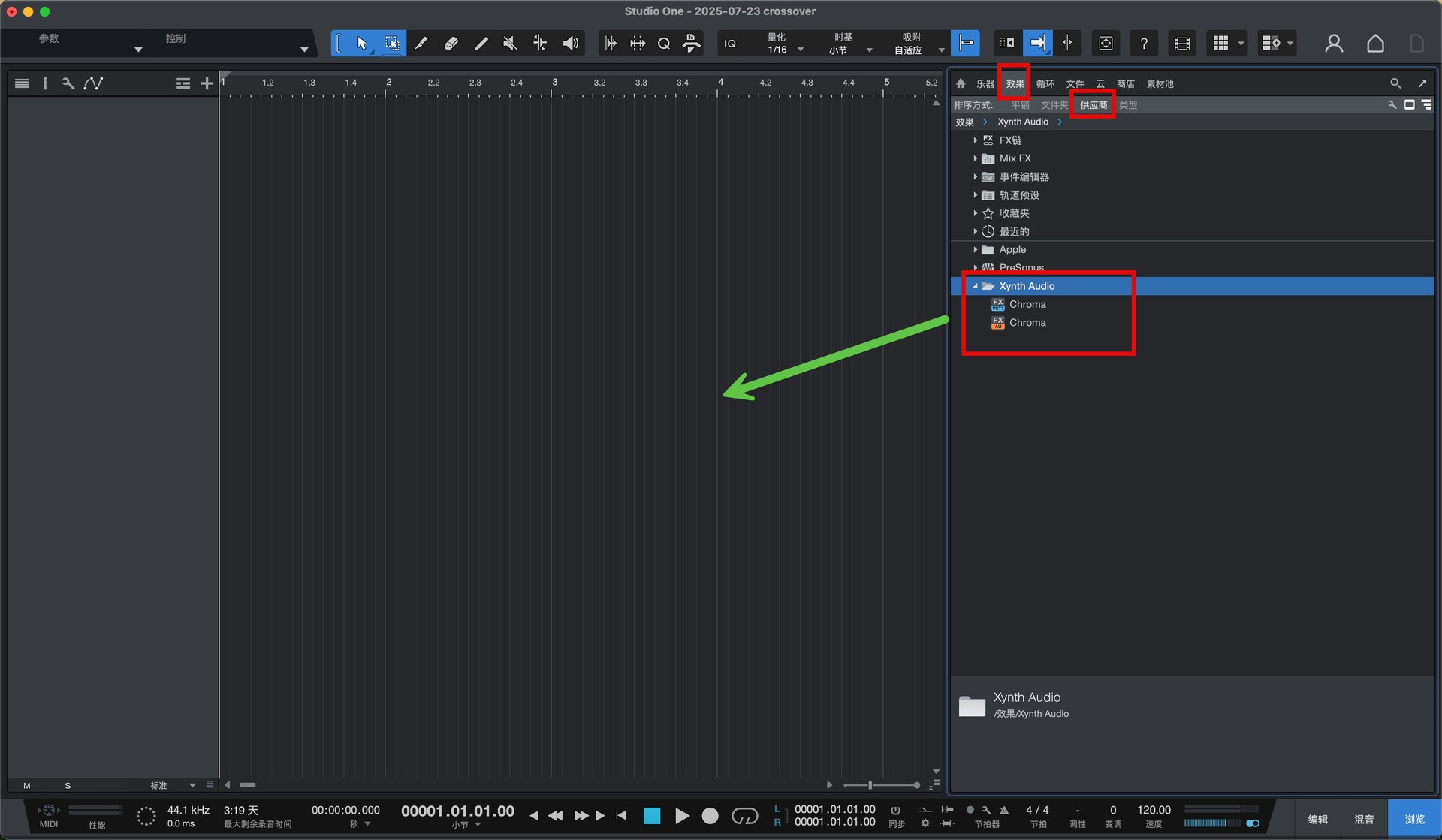Open the track list icon

coord(22,83)
